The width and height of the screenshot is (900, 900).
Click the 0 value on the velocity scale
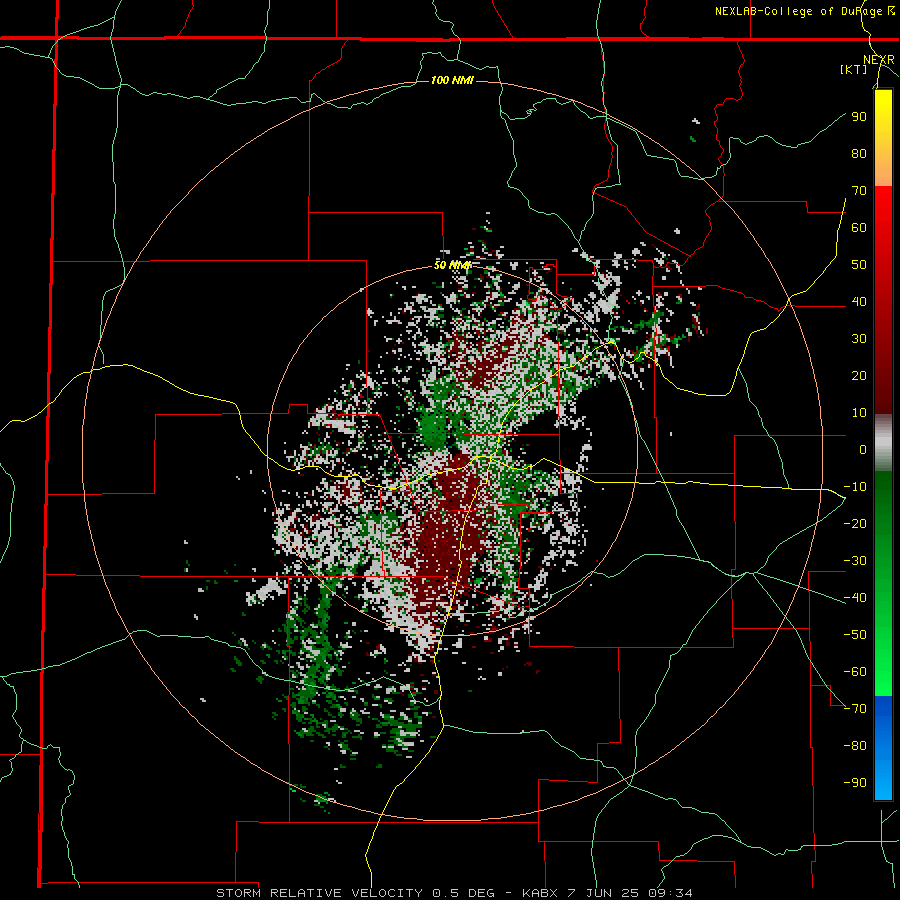(x=863, y=450)
